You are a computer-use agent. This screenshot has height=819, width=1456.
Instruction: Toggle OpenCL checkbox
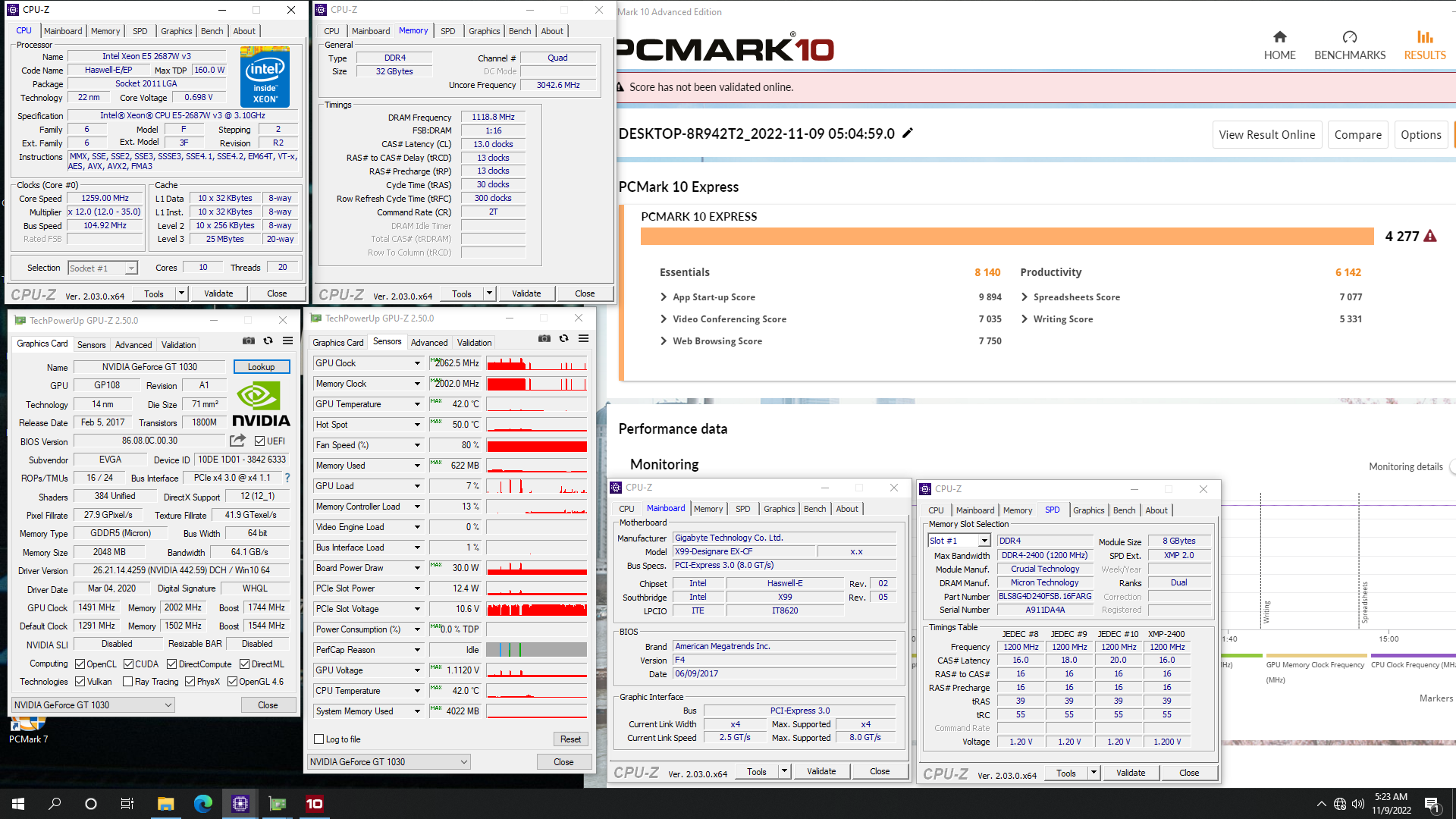80,664
